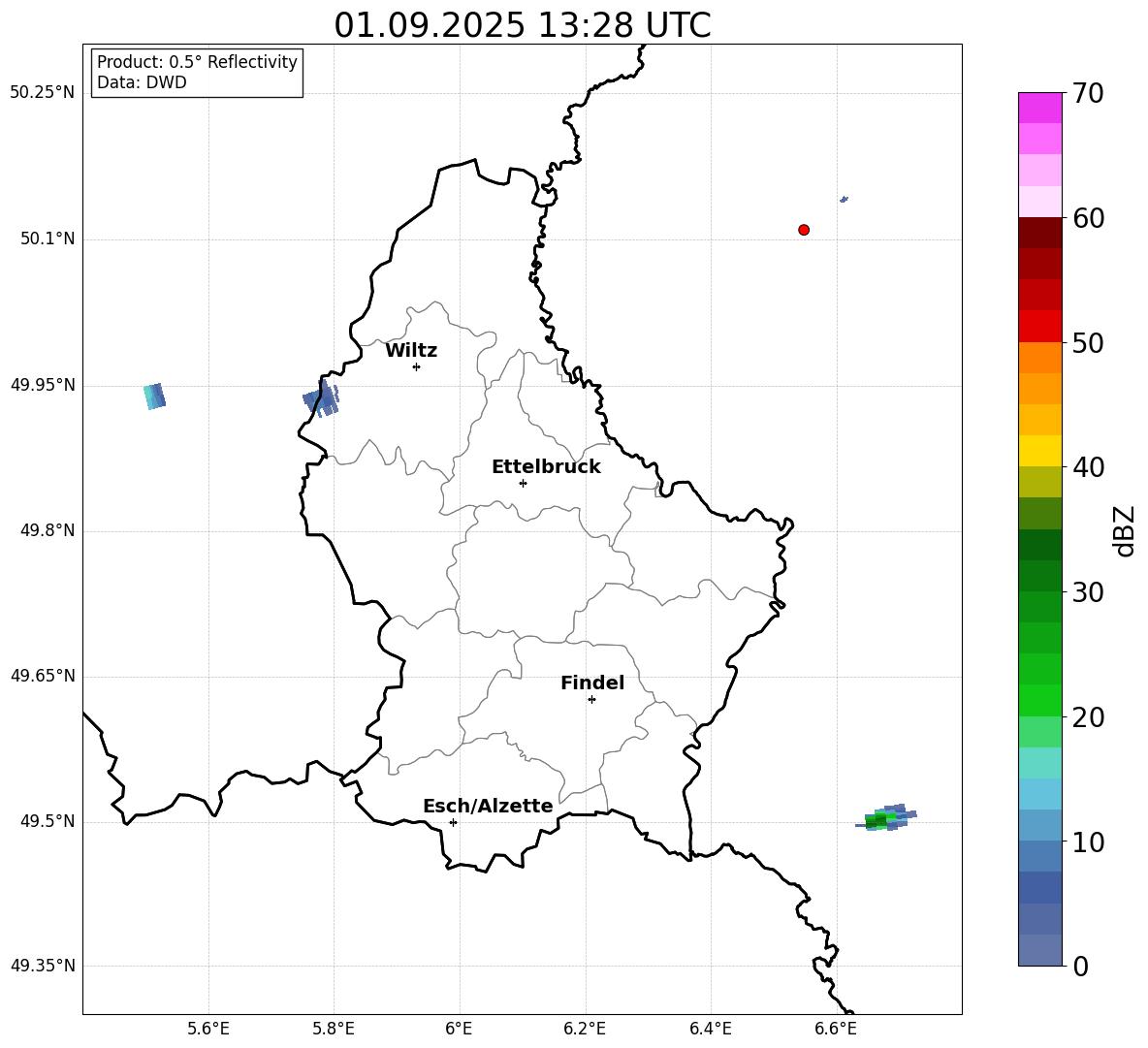
Task: Click the 'Product: 0.5° Reflectivity' text
Action: click(197, 61)
